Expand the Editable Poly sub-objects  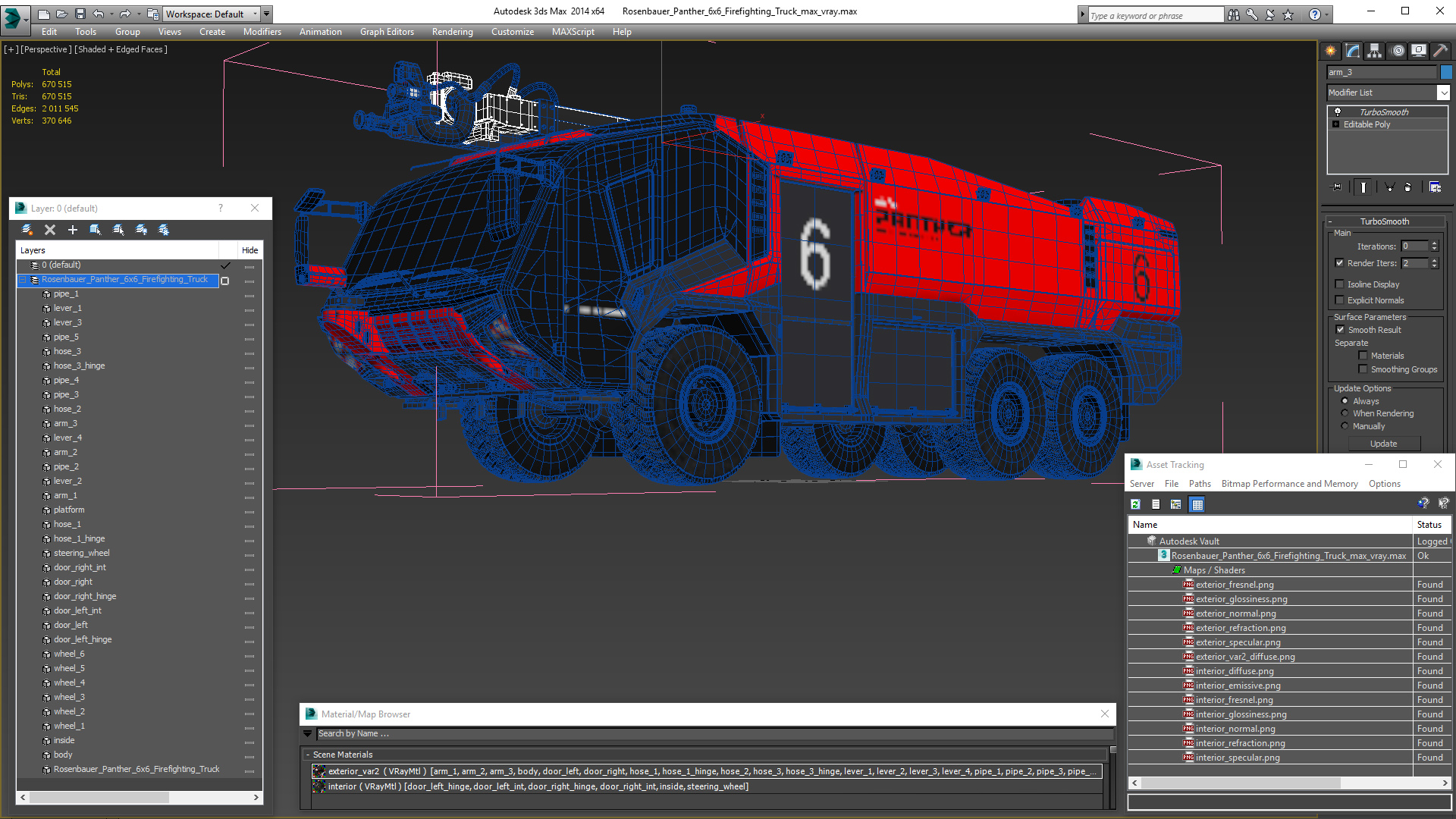[1336, 124]
